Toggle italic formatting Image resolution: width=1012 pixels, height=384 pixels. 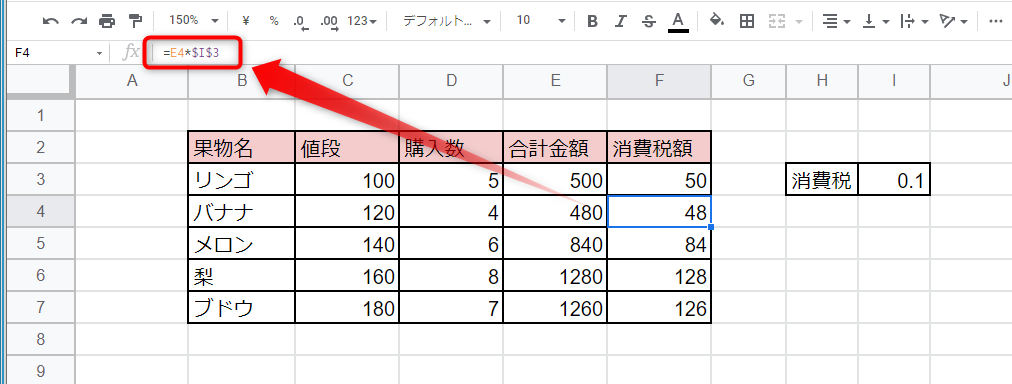(620, 21)
